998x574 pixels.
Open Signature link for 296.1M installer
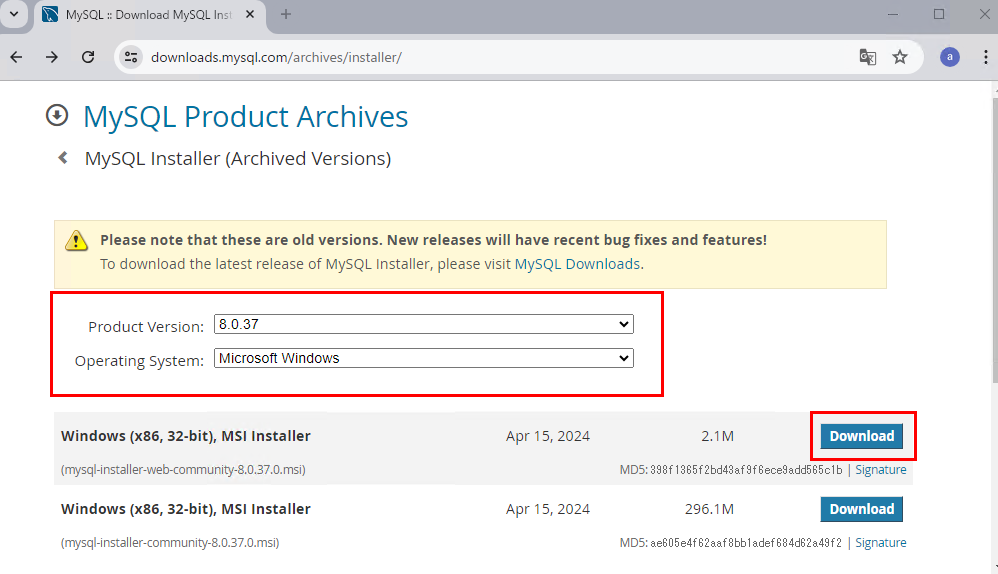click(x=880, y=543)
